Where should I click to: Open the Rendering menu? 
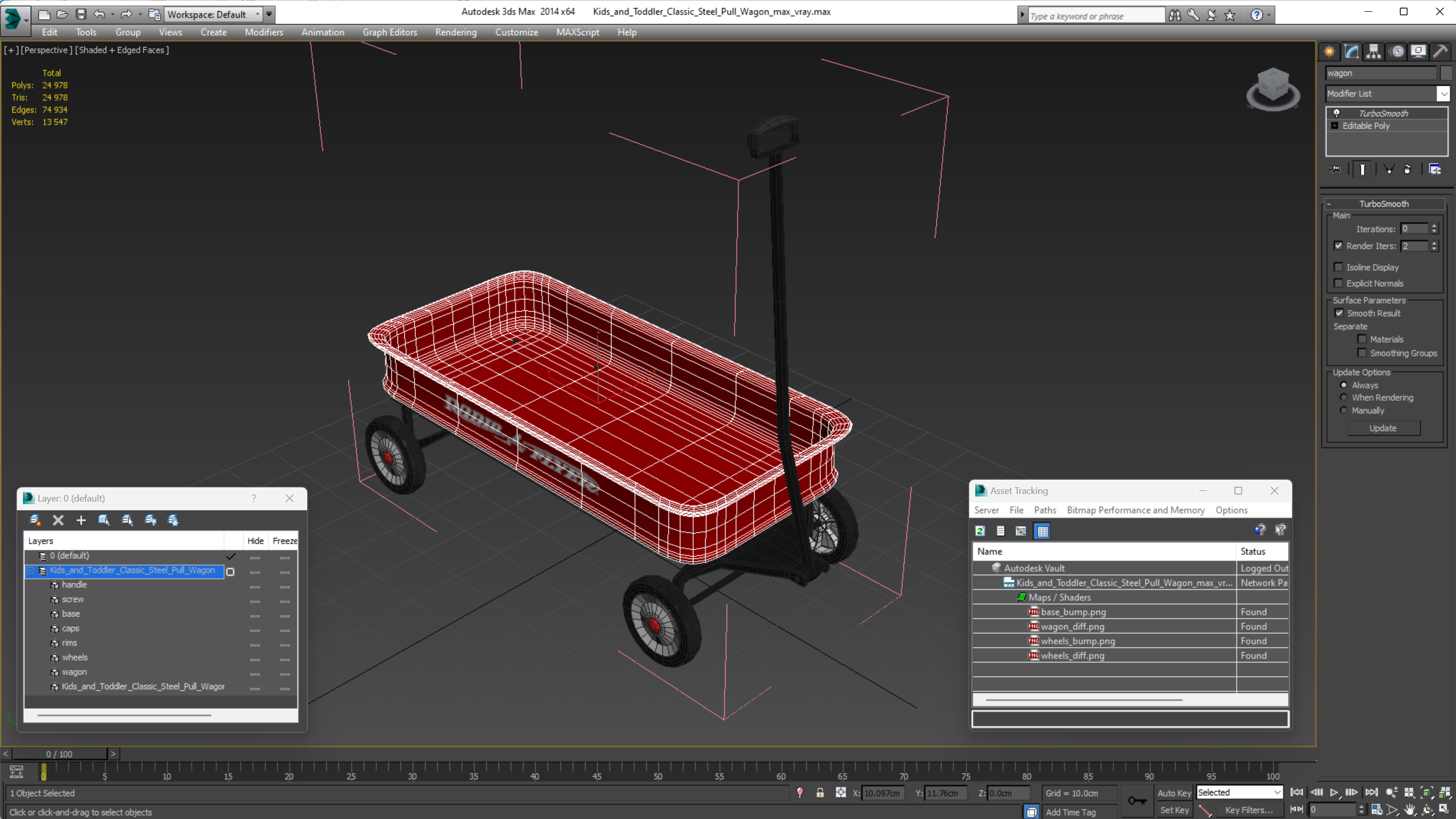click(x=455, y=32)
